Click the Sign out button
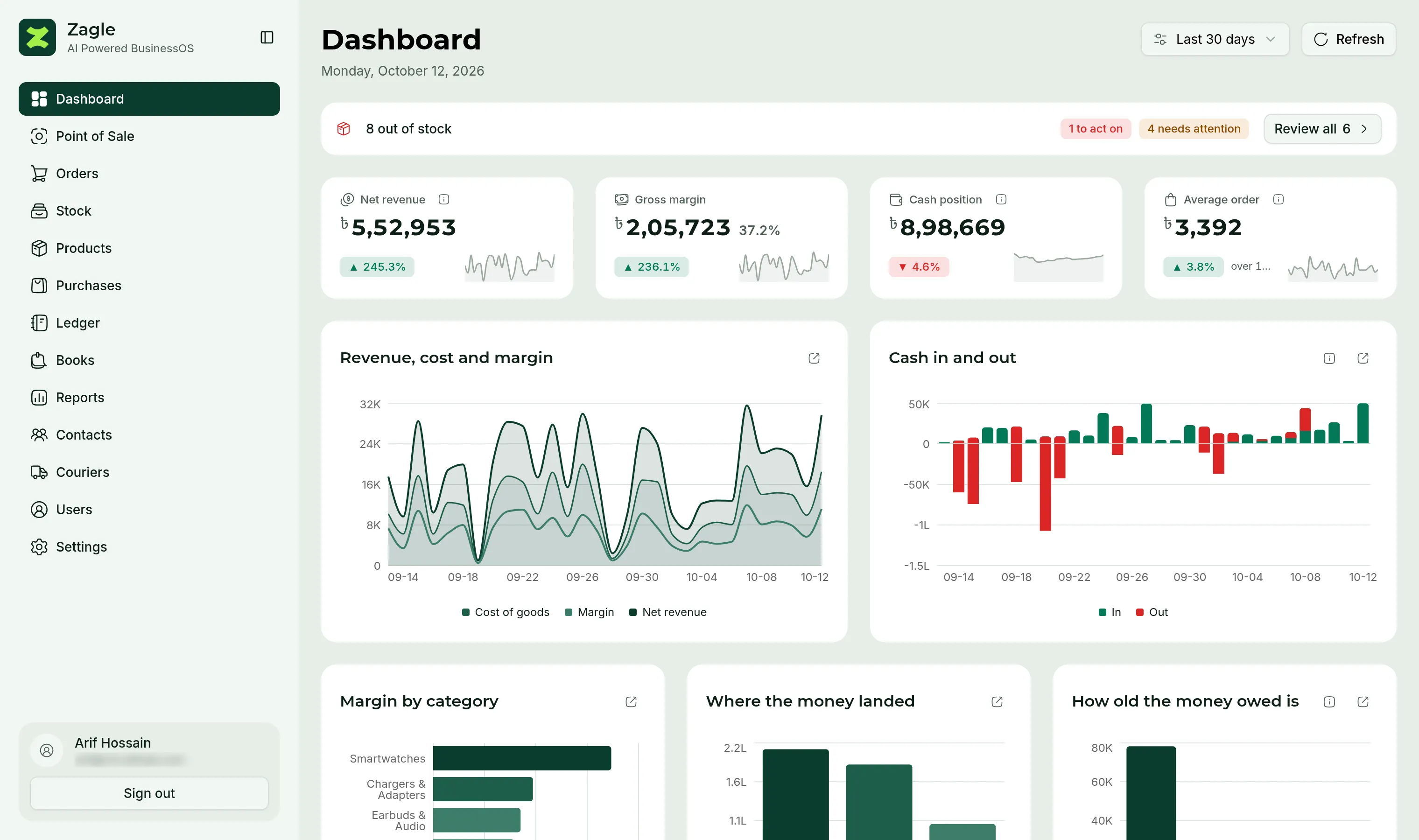1419x840 pixels. pyautogui.click(x=149, y=793)
